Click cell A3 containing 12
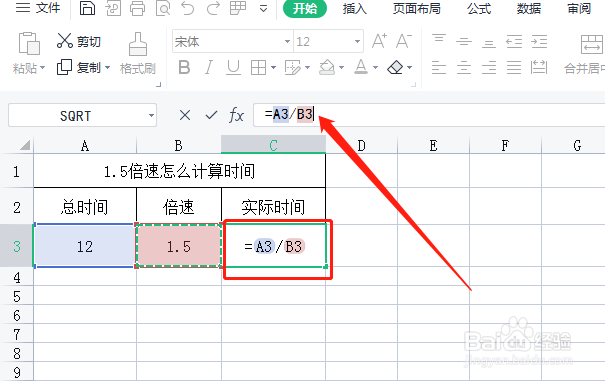Screen dimensions: 605x381 tap(84, 246)
